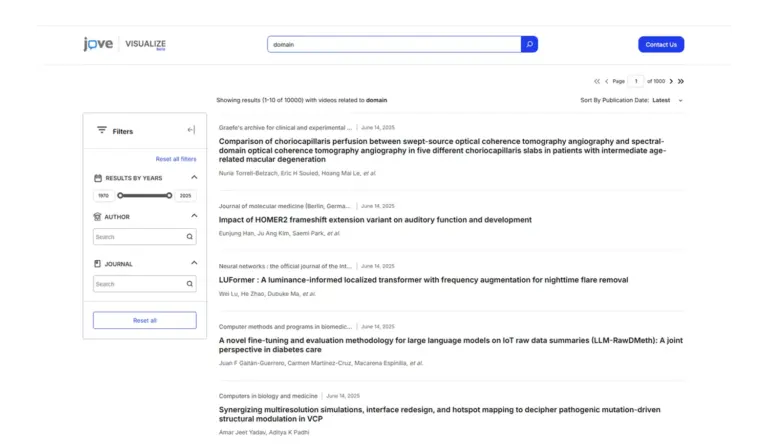Click the page number input box
This screenshot has height=445, width=768.
[636, 81]
